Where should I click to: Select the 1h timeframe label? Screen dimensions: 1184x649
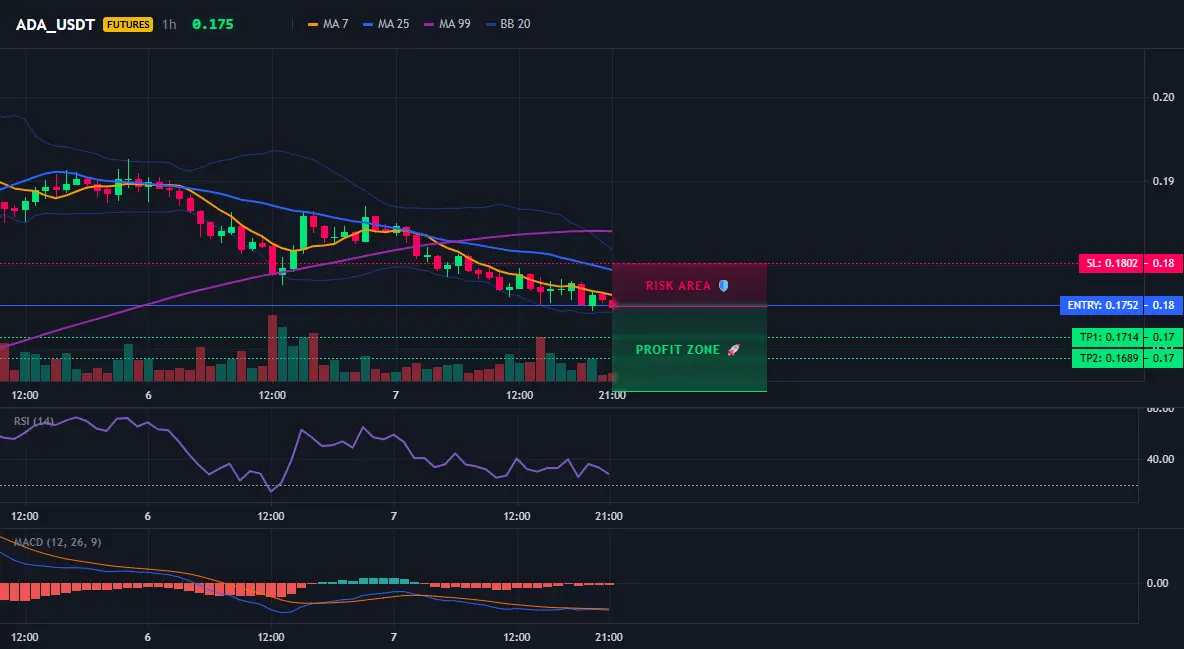[x=169, y=24]
